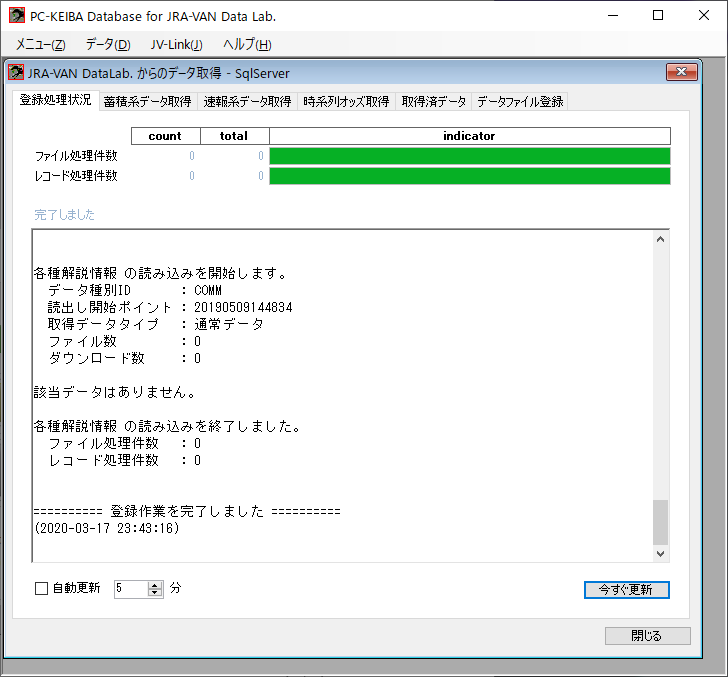Click the データ種別ID COMM log line
The image size is (728, 677).
135,290
